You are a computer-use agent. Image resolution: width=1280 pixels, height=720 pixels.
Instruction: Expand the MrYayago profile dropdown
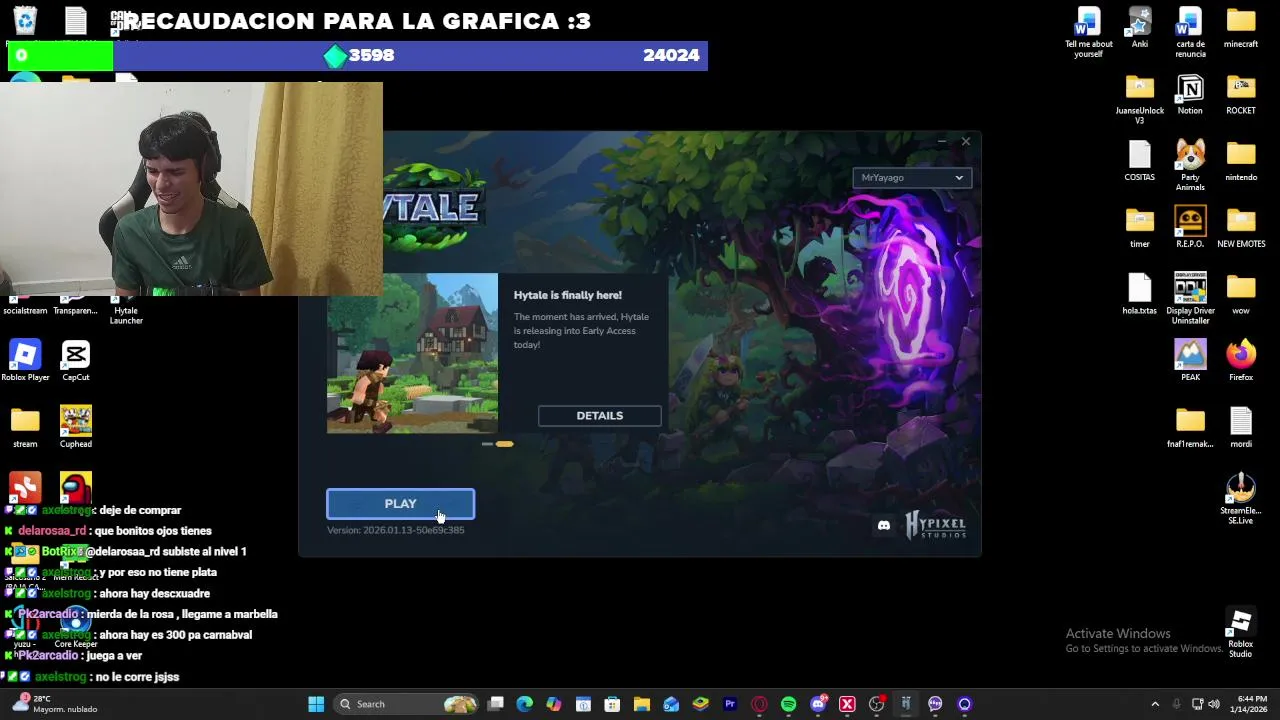[x=911, y=178]
